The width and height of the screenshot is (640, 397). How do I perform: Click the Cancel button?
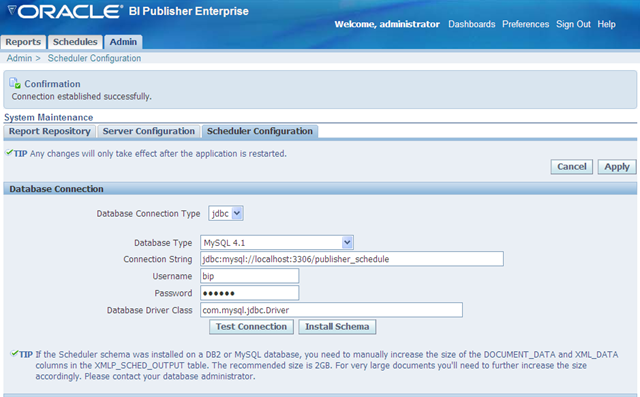click(x=571, y=166)
